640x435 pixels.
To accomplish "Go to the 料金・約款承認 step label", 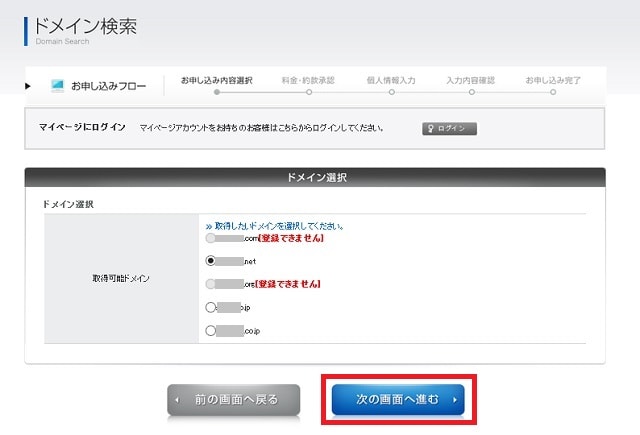I will point(309,79).
